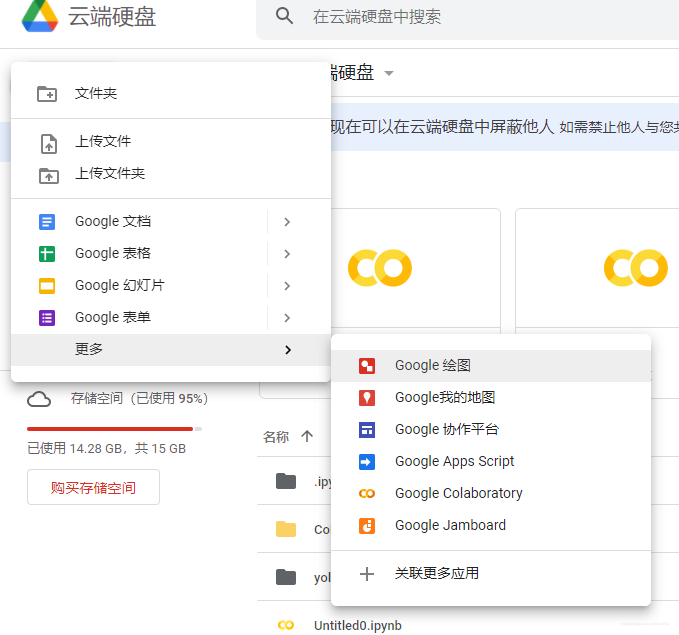Open the 云端硬盘 title dropdown arrow
Image resolution: width=679 pixels, height=635 pixels.
(389, 73)
